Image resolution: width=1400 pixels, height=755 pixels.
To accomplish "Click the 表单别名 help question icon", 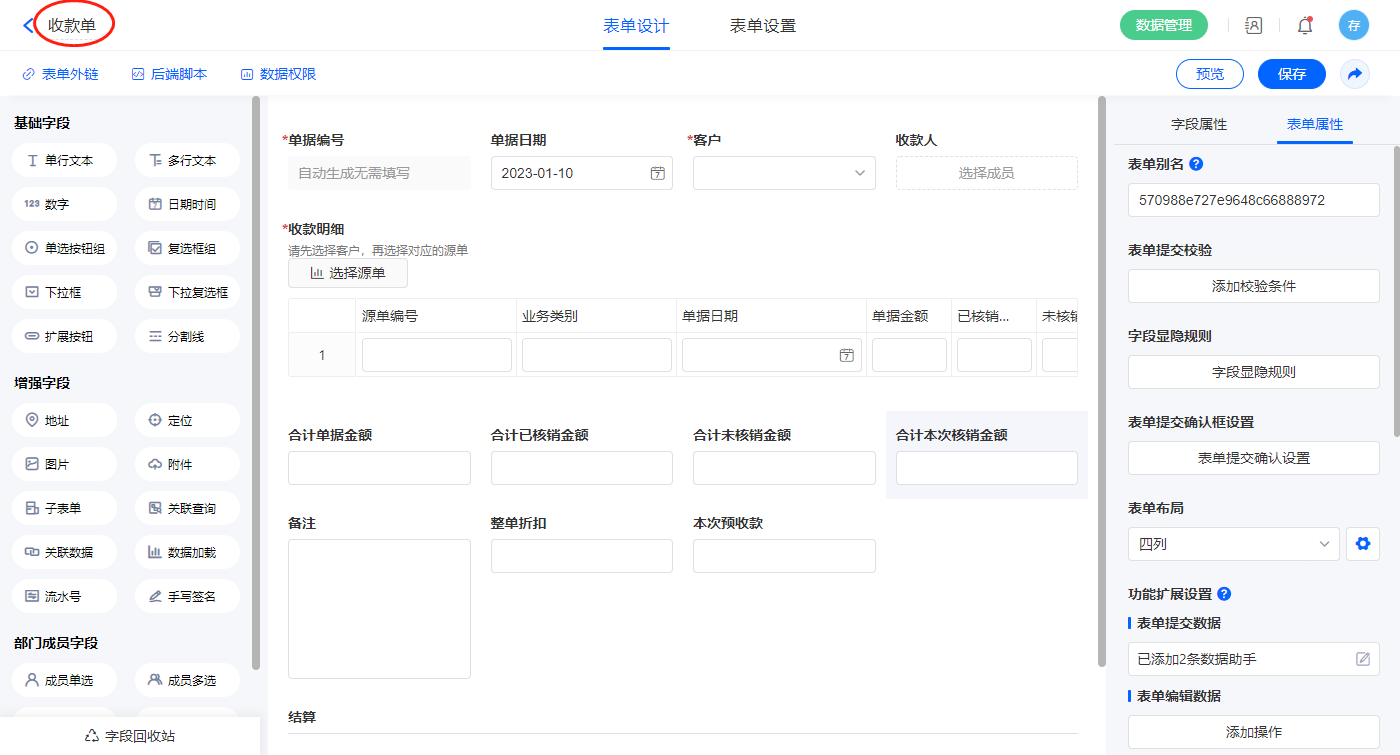I will (x=1196, y=164).
